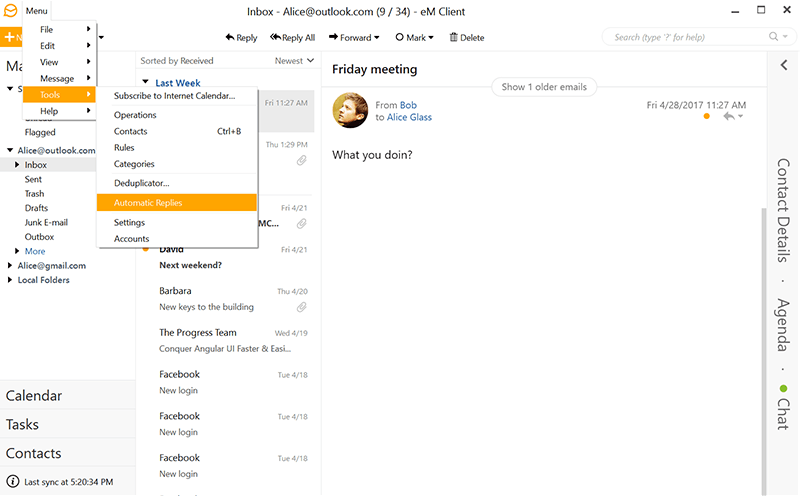Viewport: 800px width, 496px height.
Task: Click the eM Client logo icon
Action: pos(10,11)
